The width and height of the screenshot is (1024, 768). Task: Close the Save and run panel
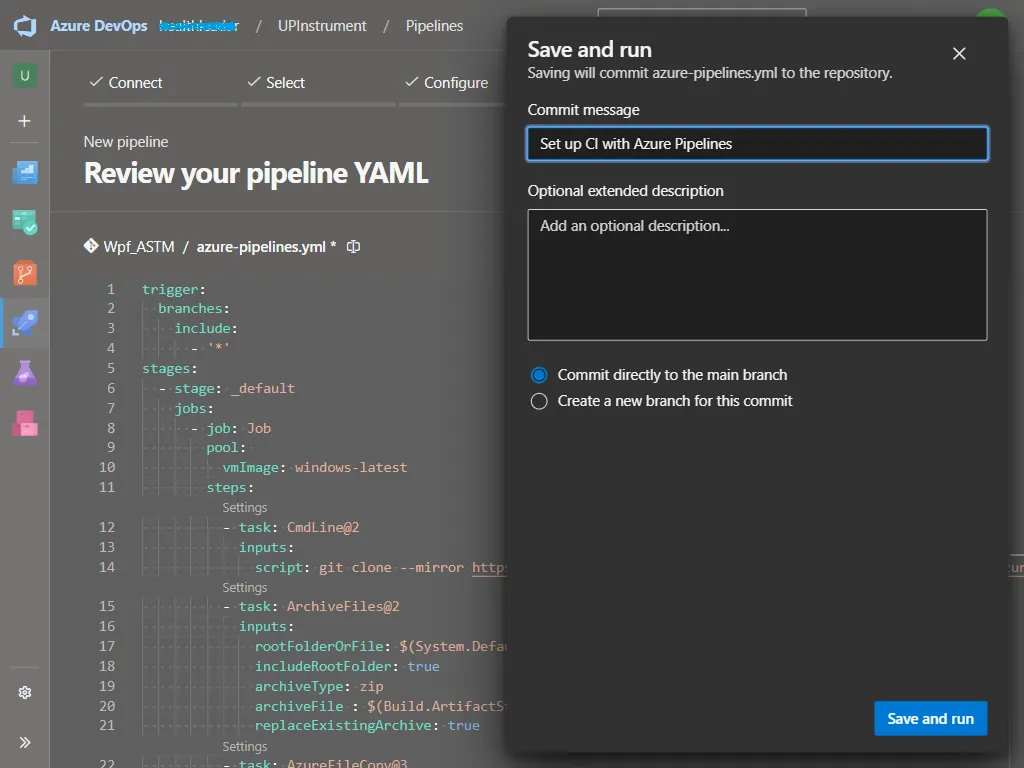(x=959, y=54)
